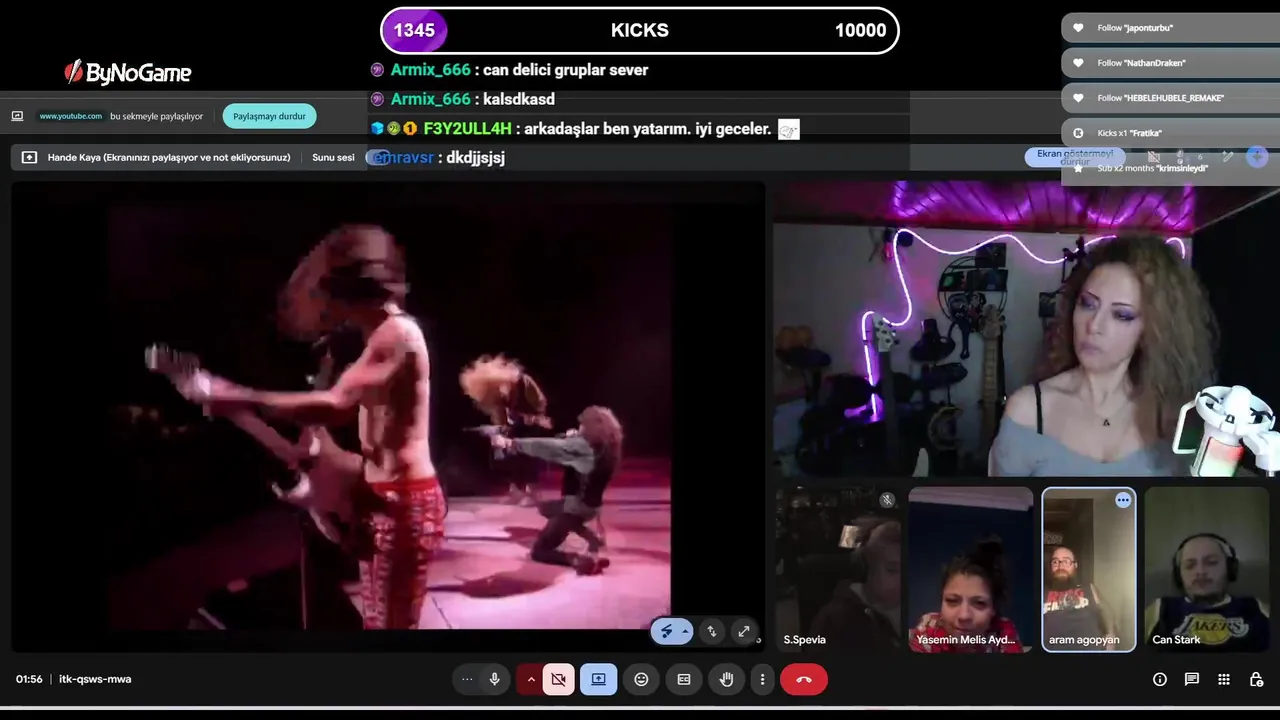Open more options vertical dots menu
The width and height of the screenshot is (1280, 720).
click(x=762, y=679)
